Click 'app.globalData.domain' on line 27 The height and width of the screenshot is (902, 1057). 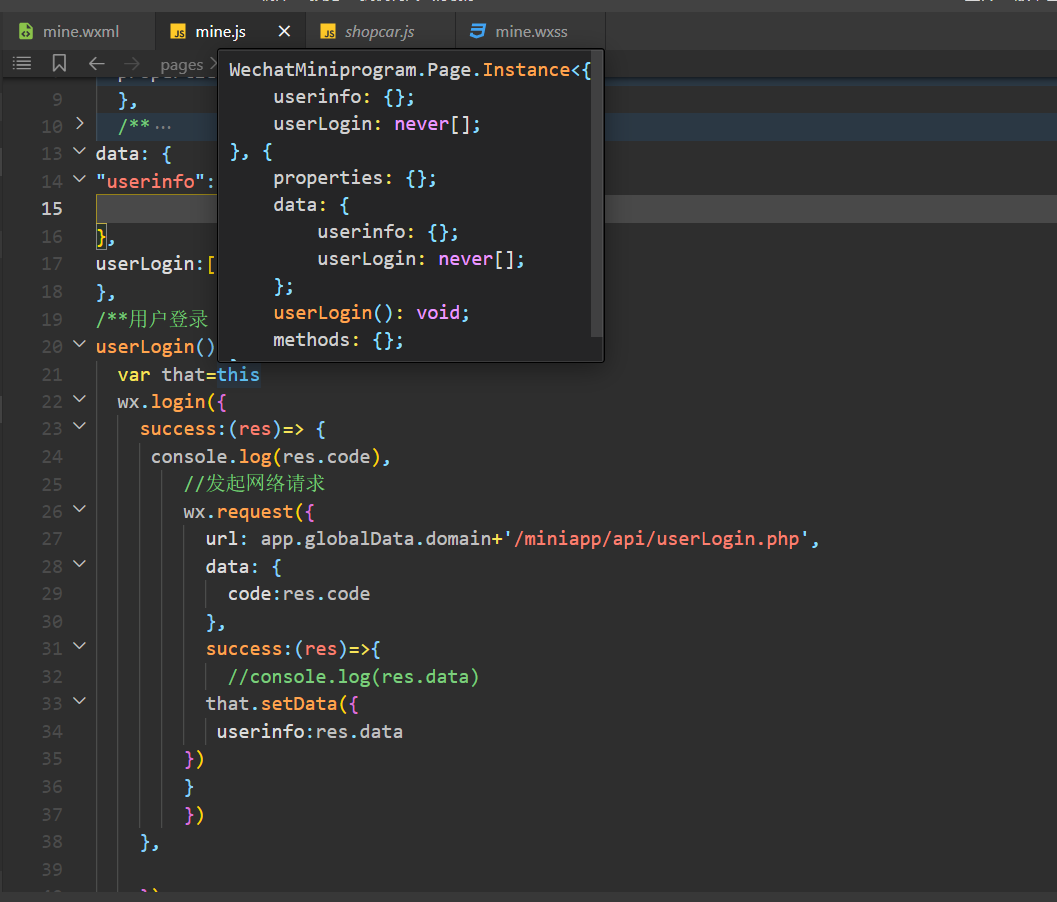click(x=376, y=539)
